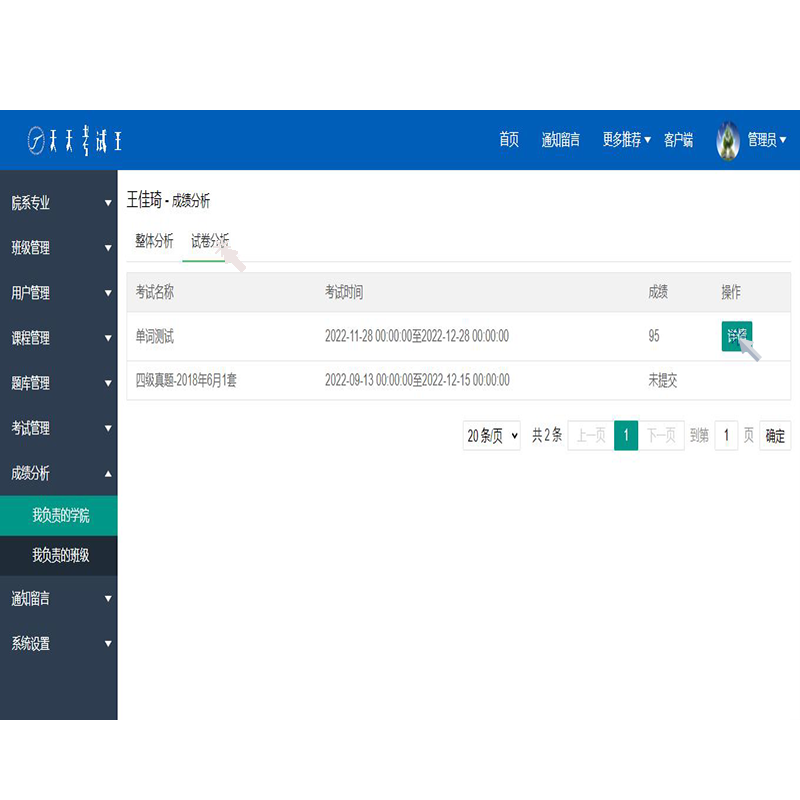Expand 通知留言 in the sidebar
Image resolution: width=800 pixels, height=800 pixels.
pos(59,598)
